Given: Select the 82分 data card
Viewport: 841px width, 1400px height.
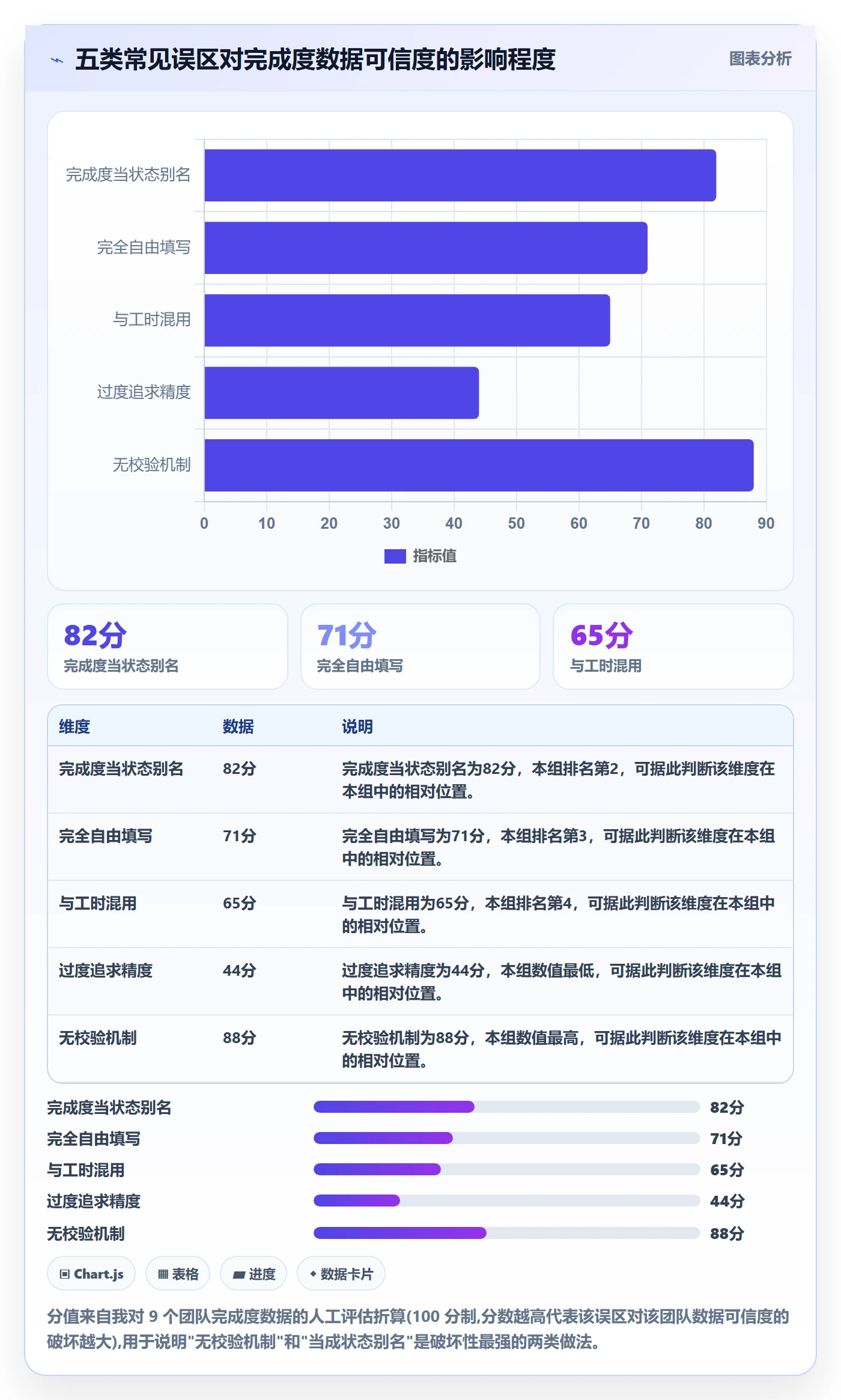Looking at the screenshot, I should (168, 647).
